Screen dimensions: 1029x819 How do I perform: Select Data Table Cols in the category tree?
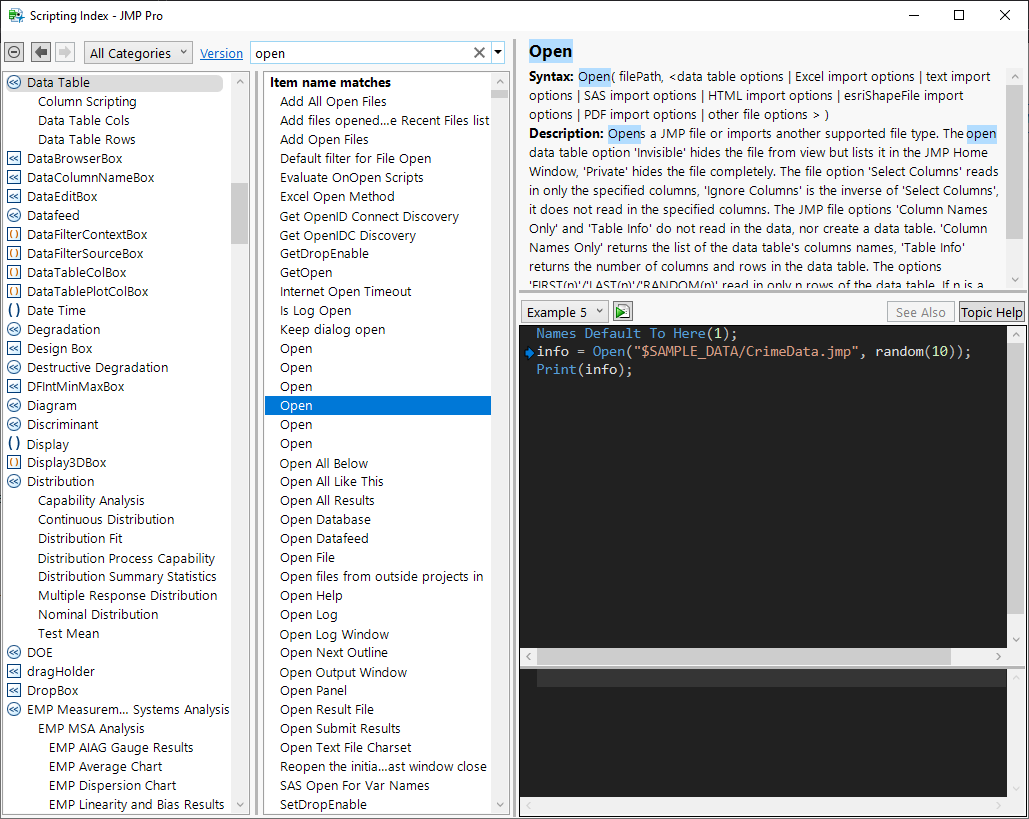point(84,121)
